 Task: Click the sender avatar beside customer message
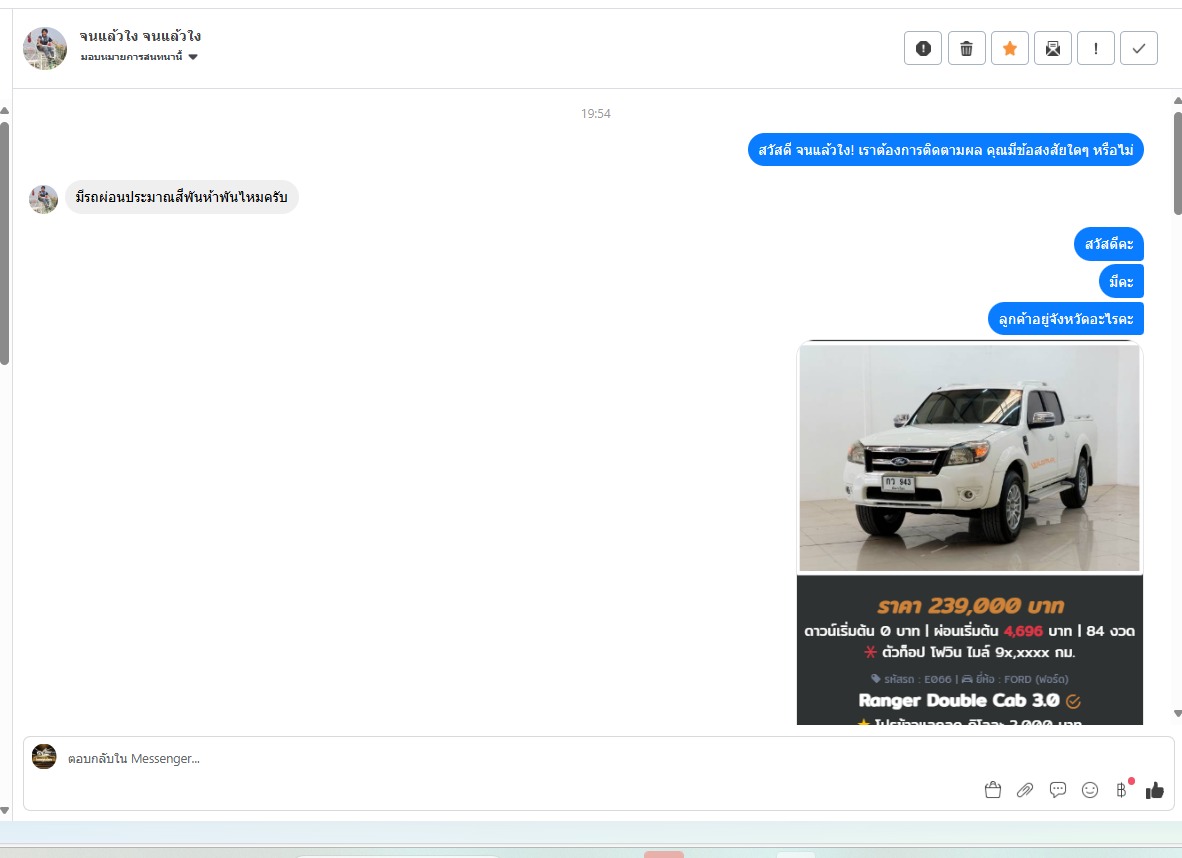tap(44, 199)
